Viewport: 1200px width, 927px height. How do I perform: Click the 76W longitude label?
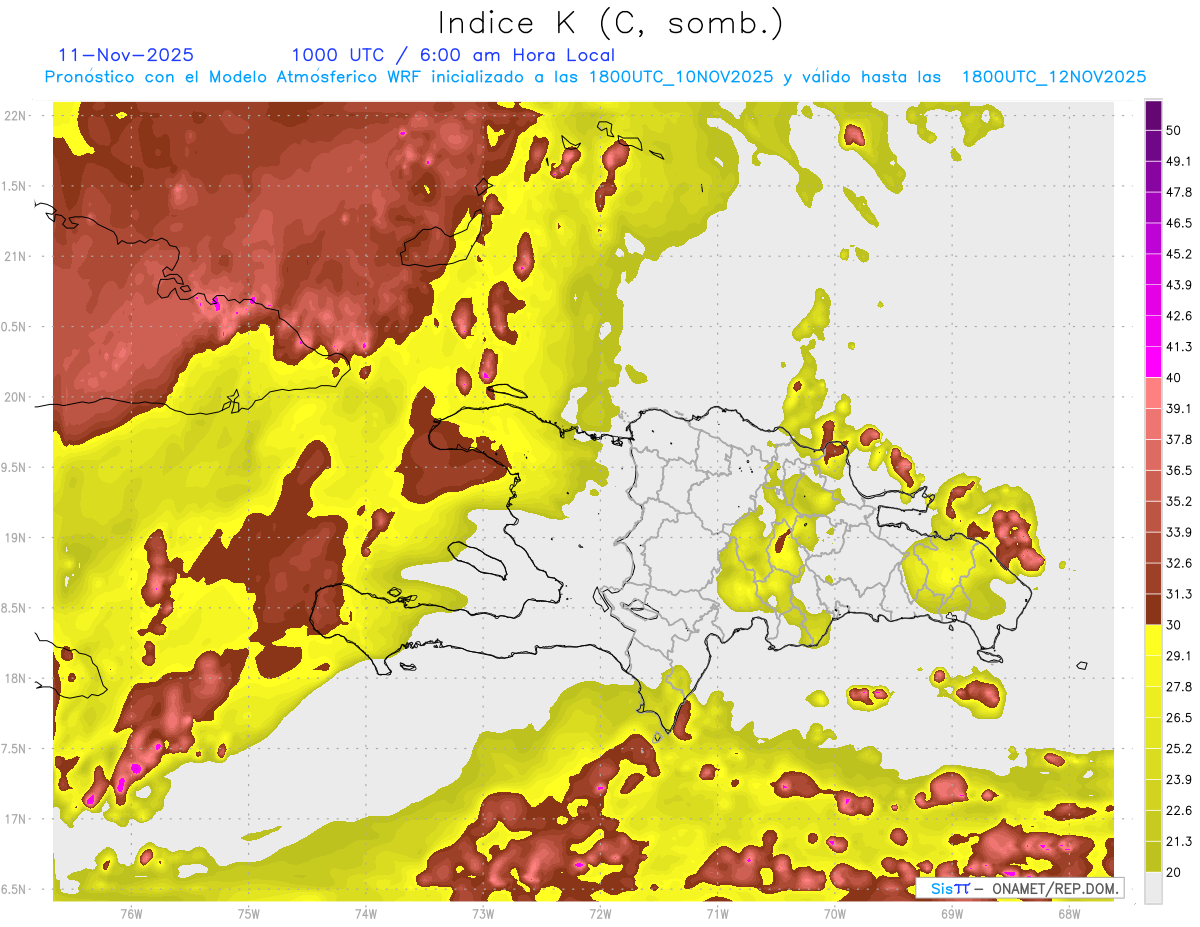coord(131,914)
